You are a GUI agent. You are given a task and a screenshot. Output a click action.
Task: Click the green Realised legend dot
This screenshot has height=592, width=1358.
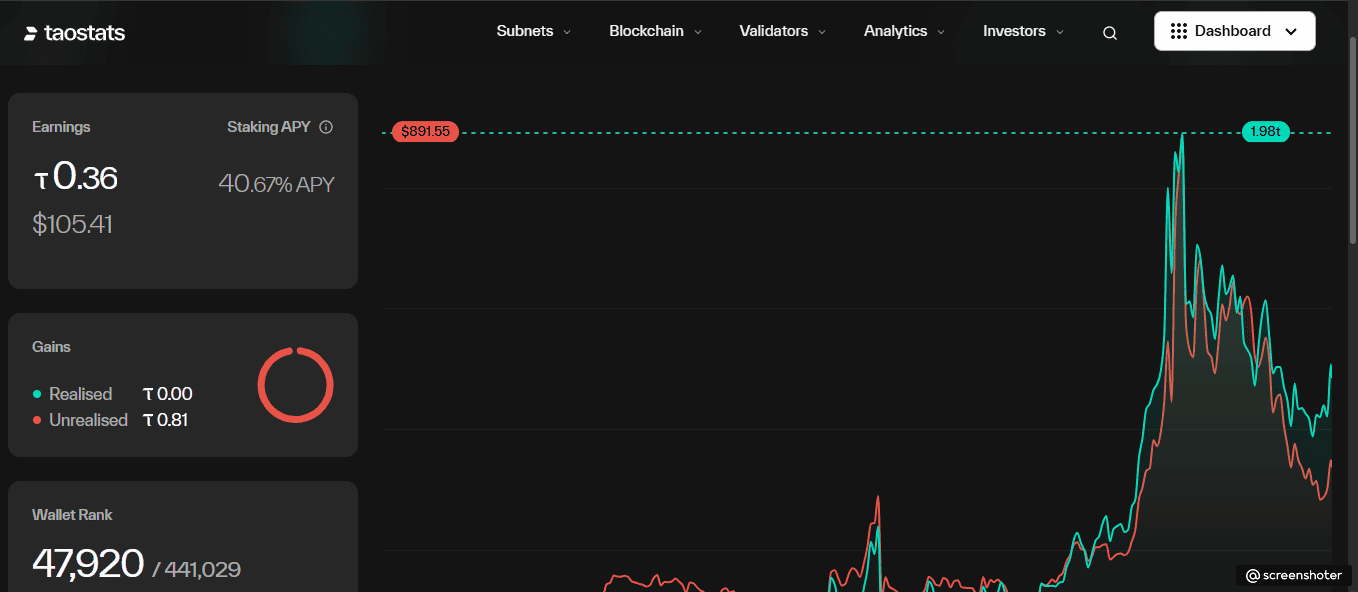pos(37,394)
